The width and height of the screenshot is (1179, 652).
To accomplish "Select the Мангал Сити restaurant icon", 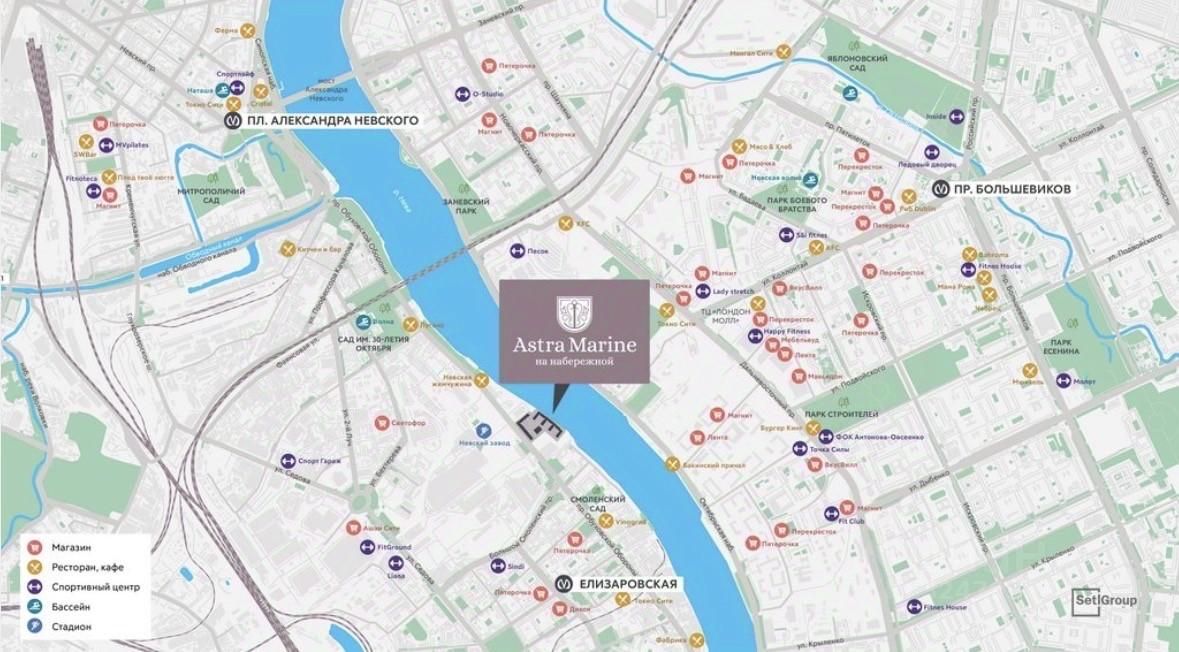I will (783, 52).
